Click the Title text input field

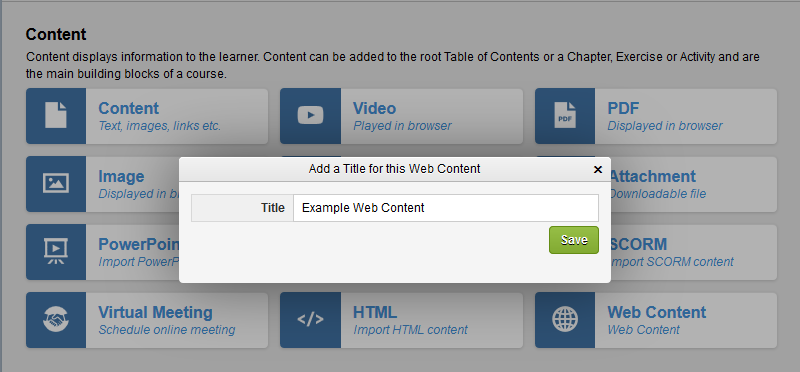(445, 208)
